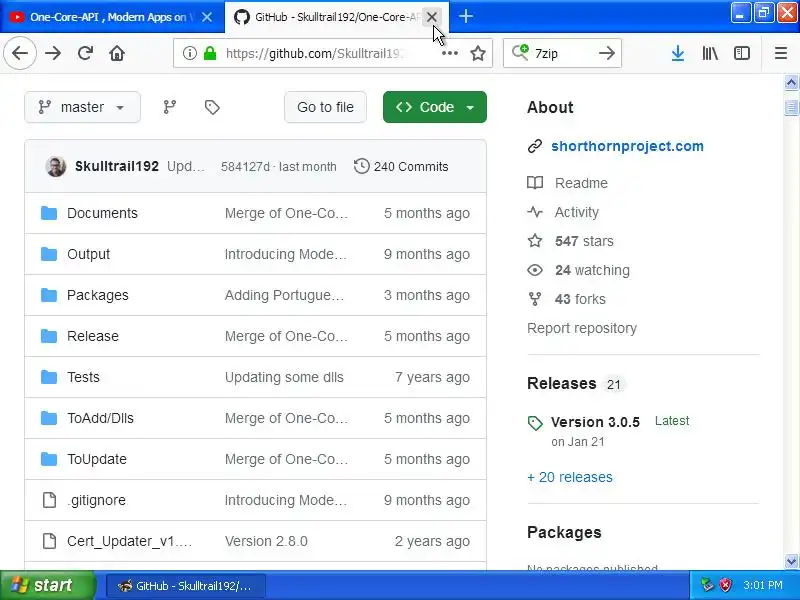The width and height of the screenshot is (800, 600).
Task: Bookmark this page with the star icon
Action: (478, 53)
